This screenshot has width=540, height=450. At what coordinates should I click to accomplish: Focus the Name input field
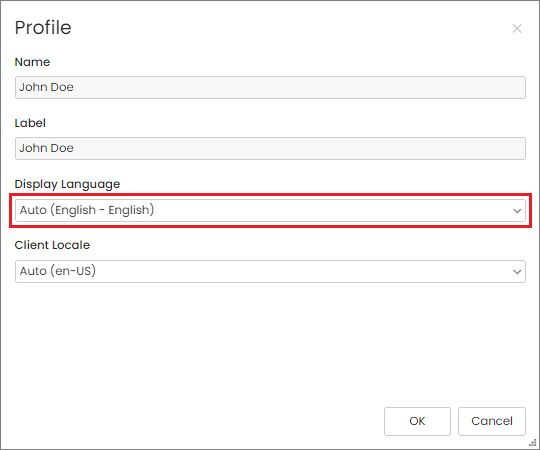tap(270, 87)
